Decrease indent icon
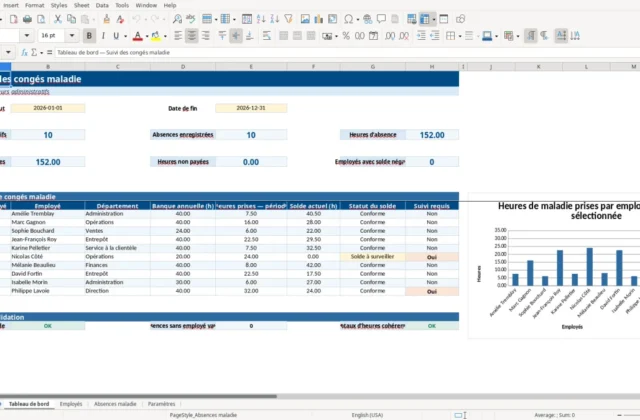Image resolution: width=640 pixels, height=420 pixels. click(435, 36)
